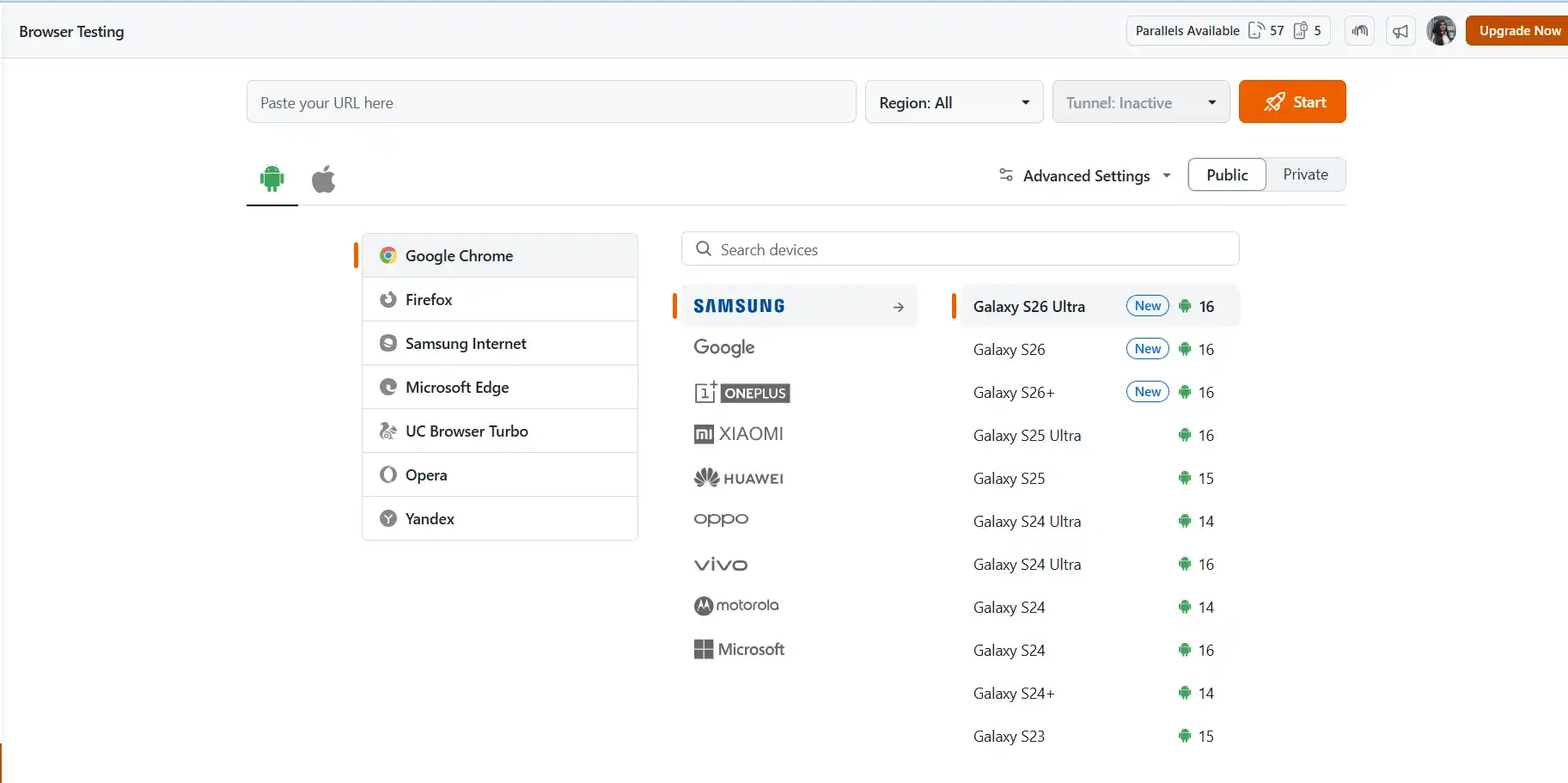1568x783 pixels.
Task: Click the parallels count 5 icon
Action: coord(1301,31)
